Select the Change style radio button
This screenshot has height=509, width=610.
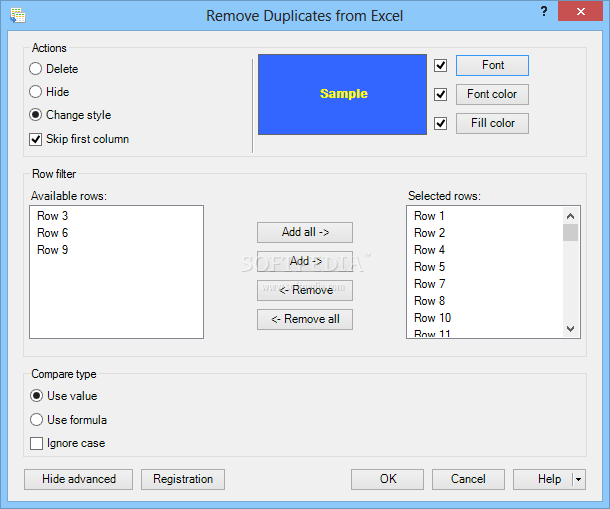(35, 114)
